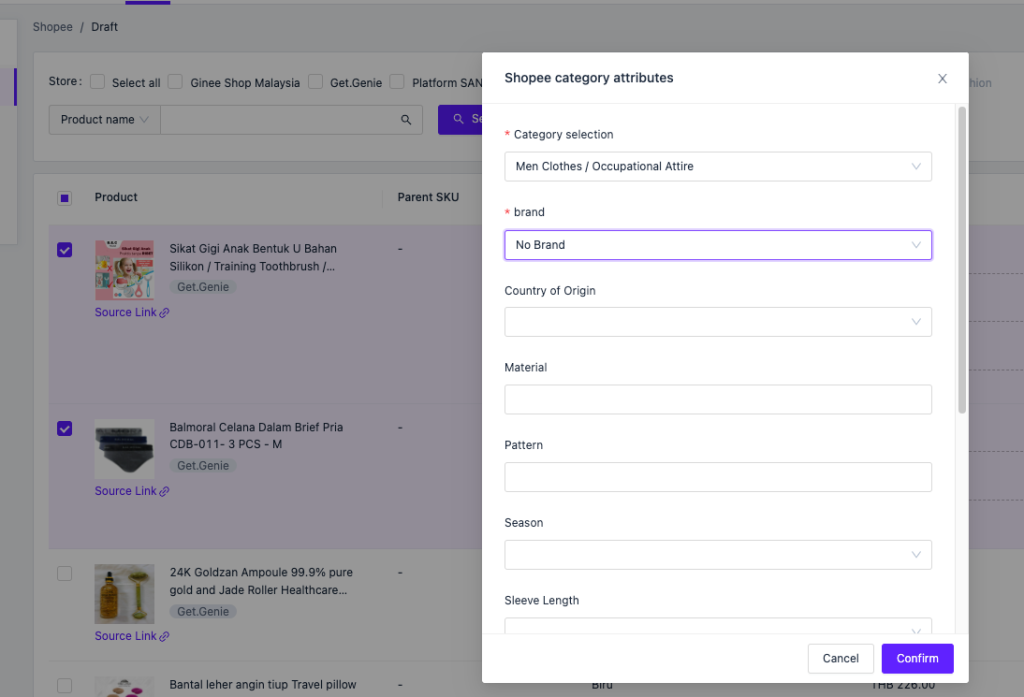
Task: Go to Shopee in the breadcrumb
Action: [53, 27]
